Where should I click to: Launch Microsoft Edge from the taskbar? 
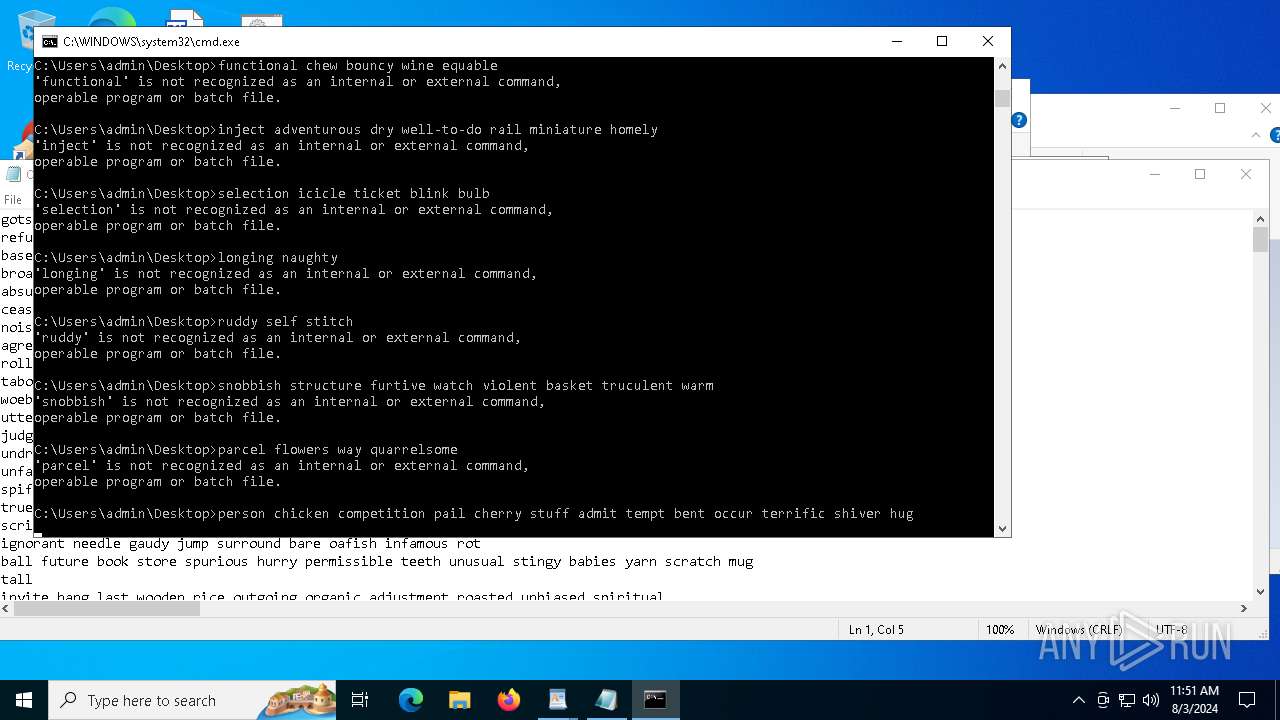[411, 700]
